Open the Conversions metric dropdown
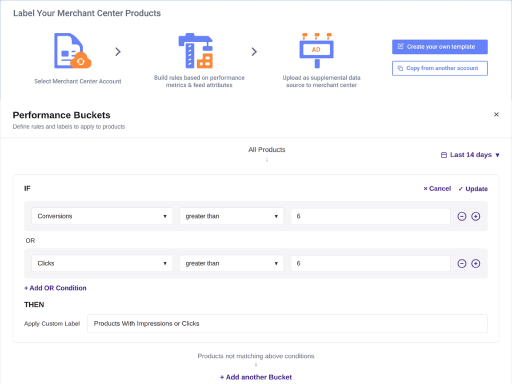The height and width of the screenshot is (384, 512). (x=102, y=216)
